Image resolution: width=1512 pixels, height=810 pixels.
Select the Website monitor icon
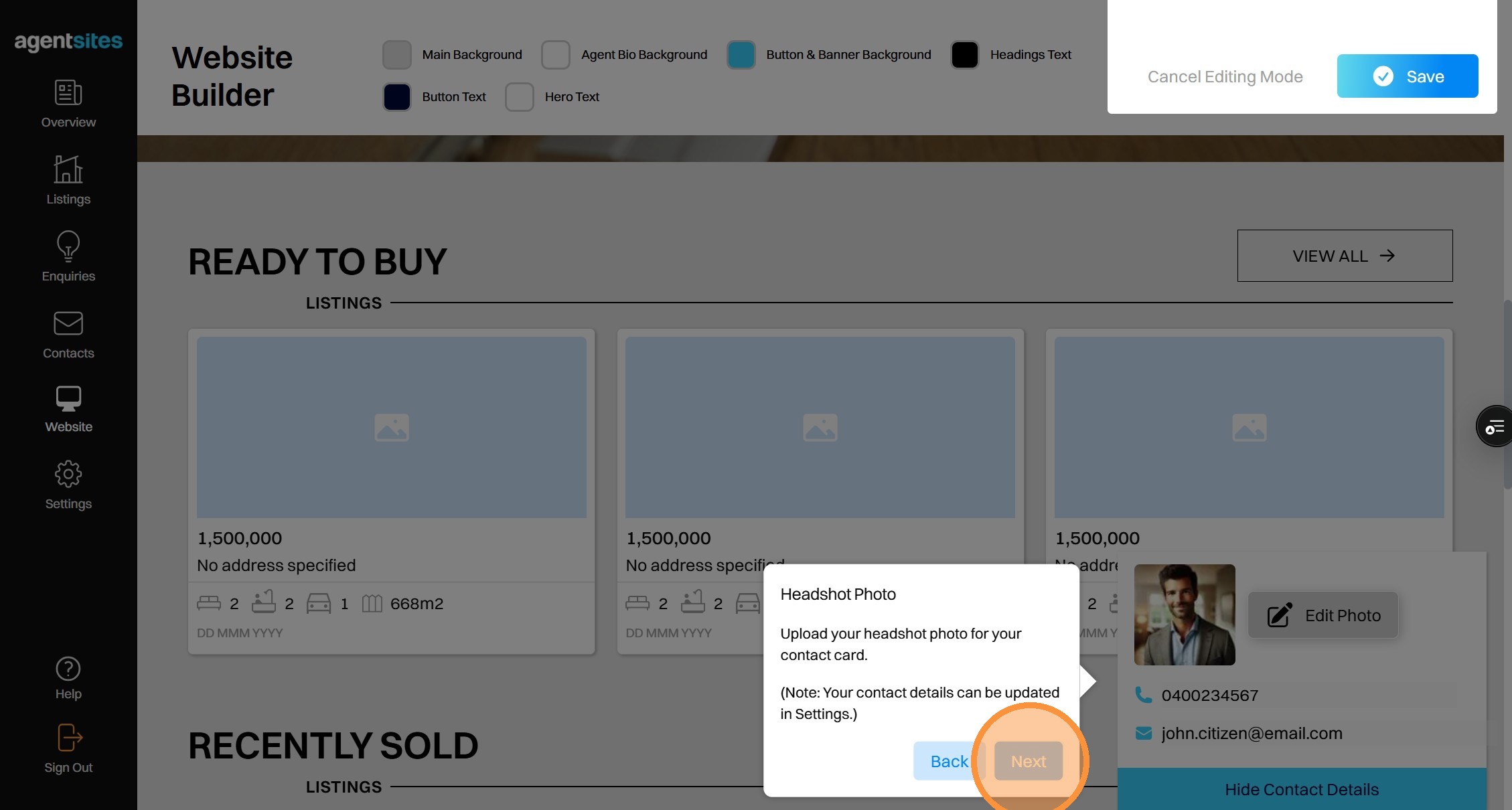coord(68,399)
